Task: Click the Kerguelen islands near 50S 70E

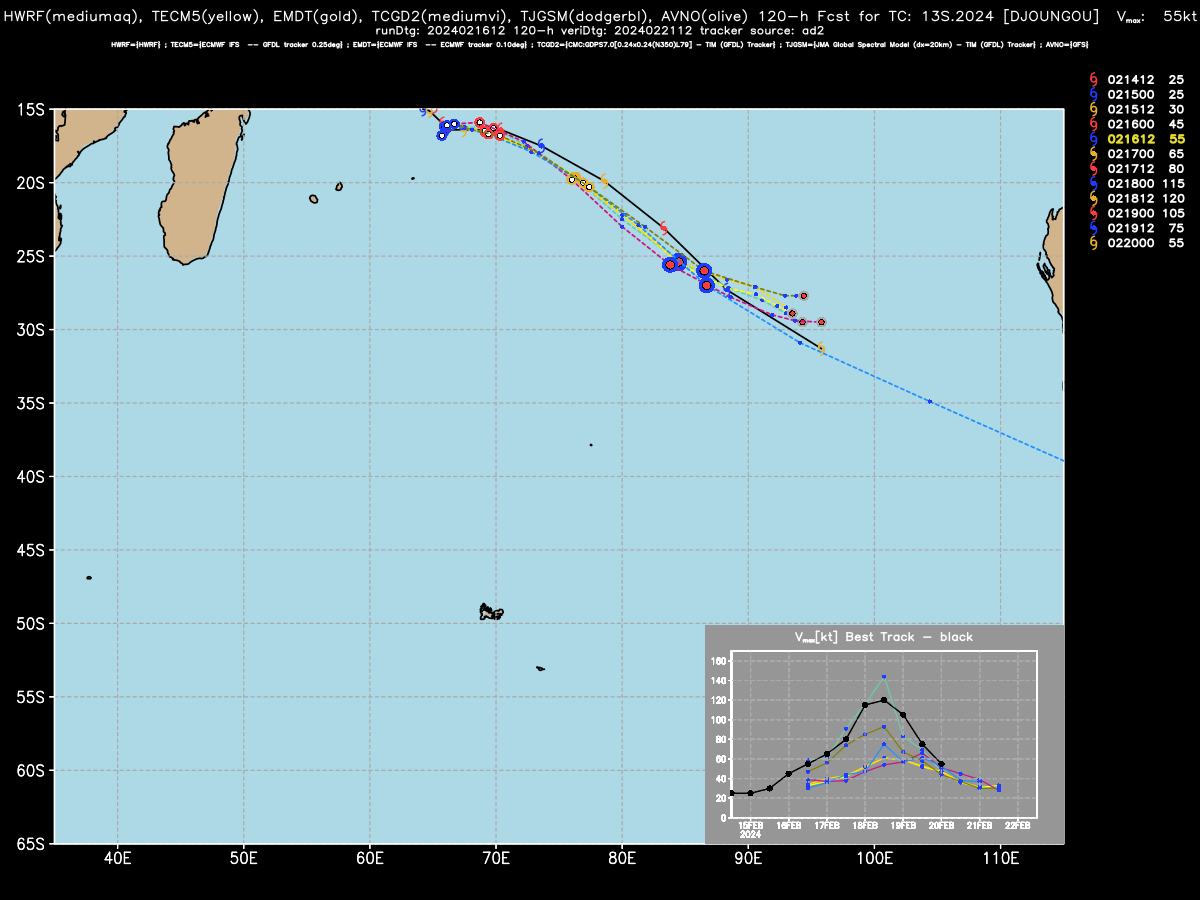Action: (490, 611)
